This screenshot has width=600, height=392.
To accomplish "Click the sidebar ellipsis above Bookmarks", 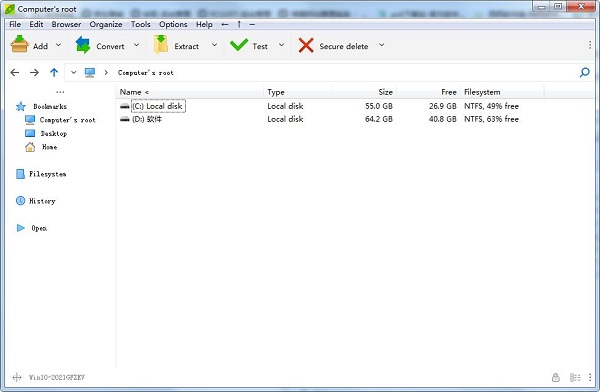I will 60,92.
